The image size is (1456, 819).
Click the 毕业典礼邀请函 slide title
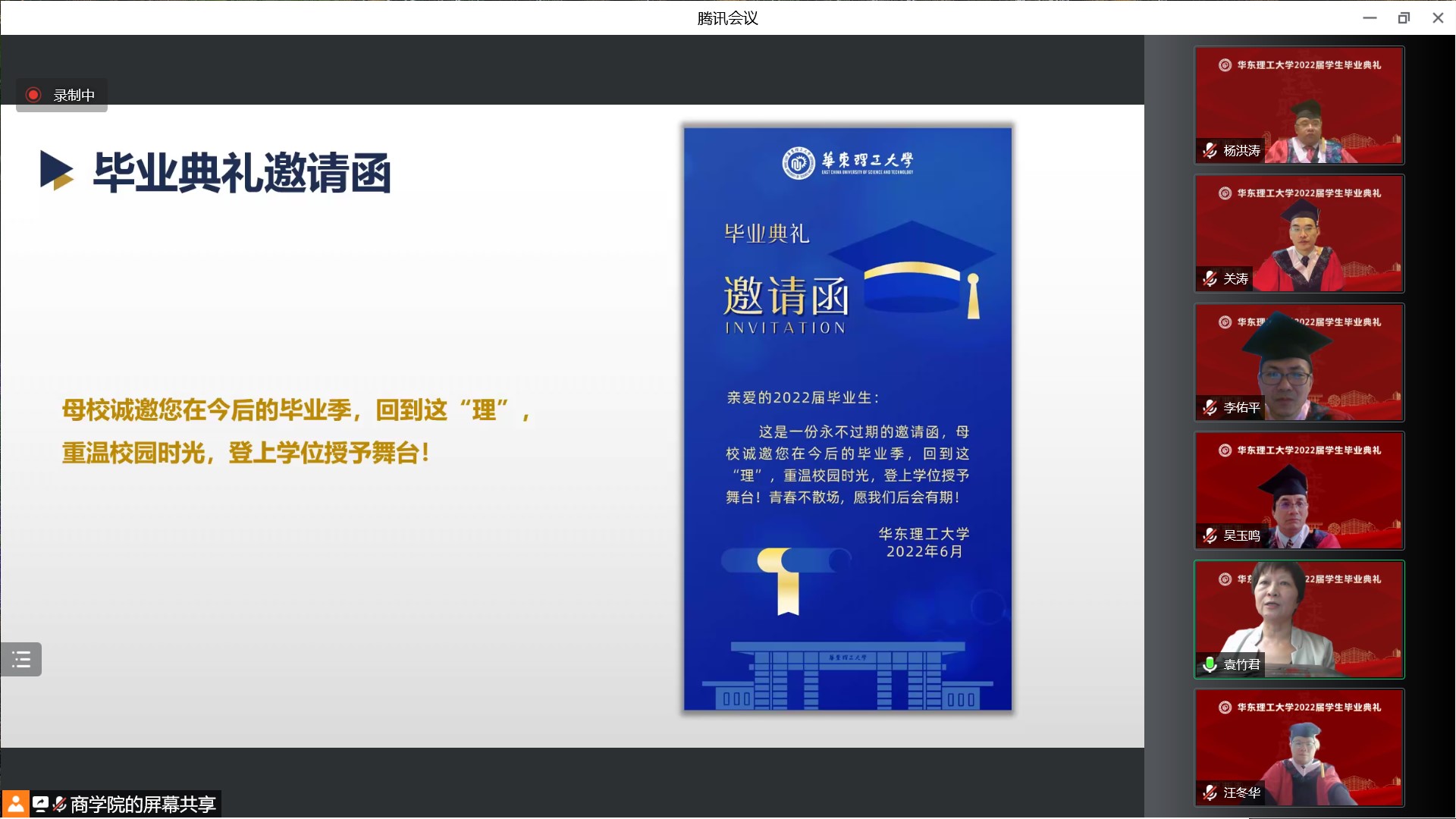tap(241, 173)
